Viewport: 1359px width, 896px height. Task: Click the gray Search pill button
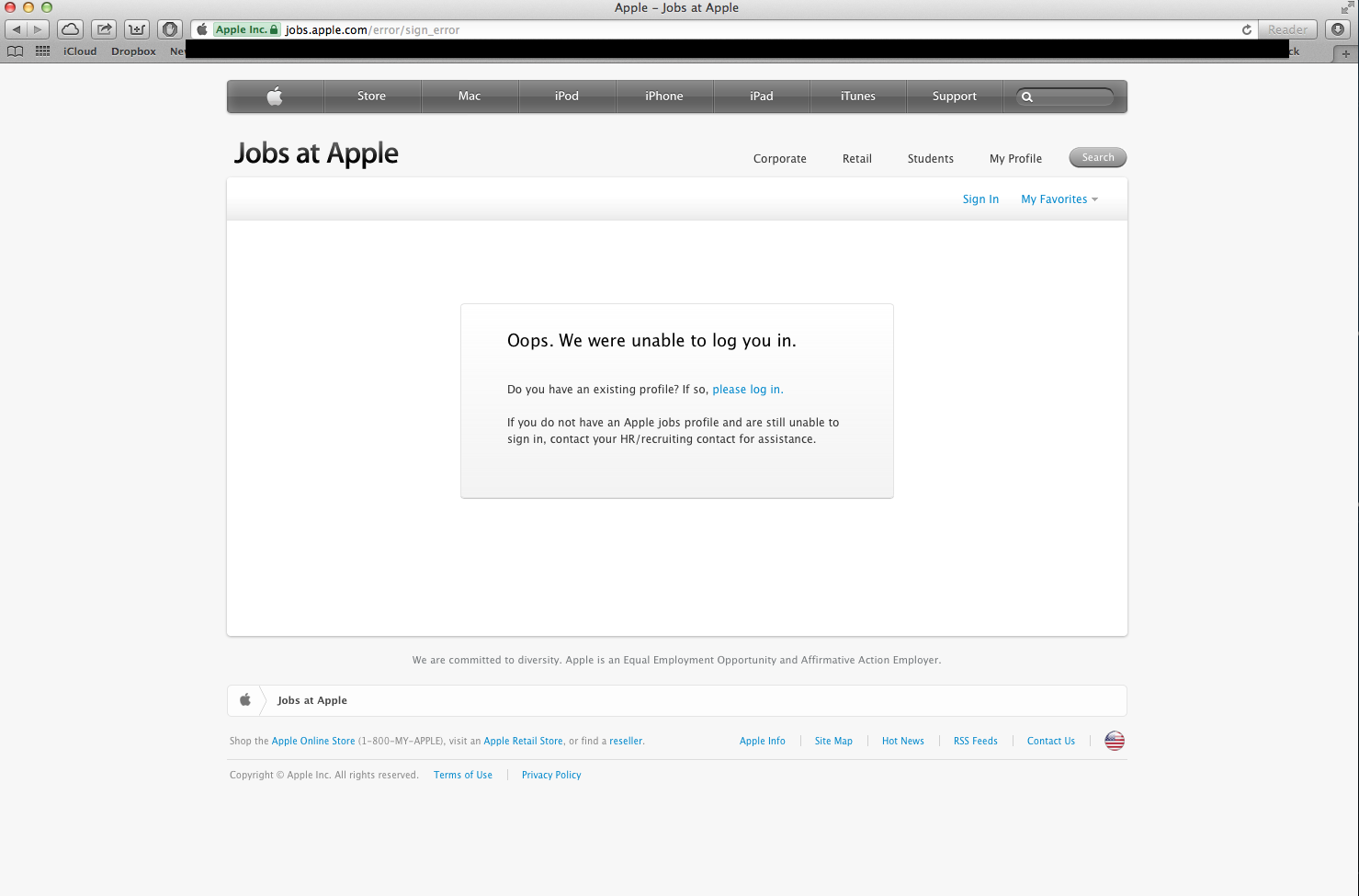pos(1098,157)
